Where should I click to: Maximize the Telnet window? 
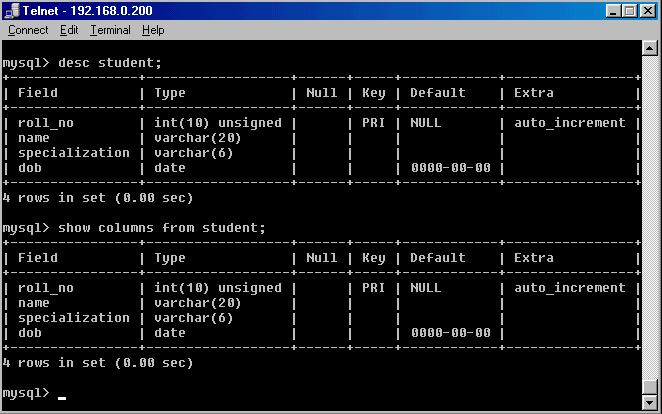(630, 11)
